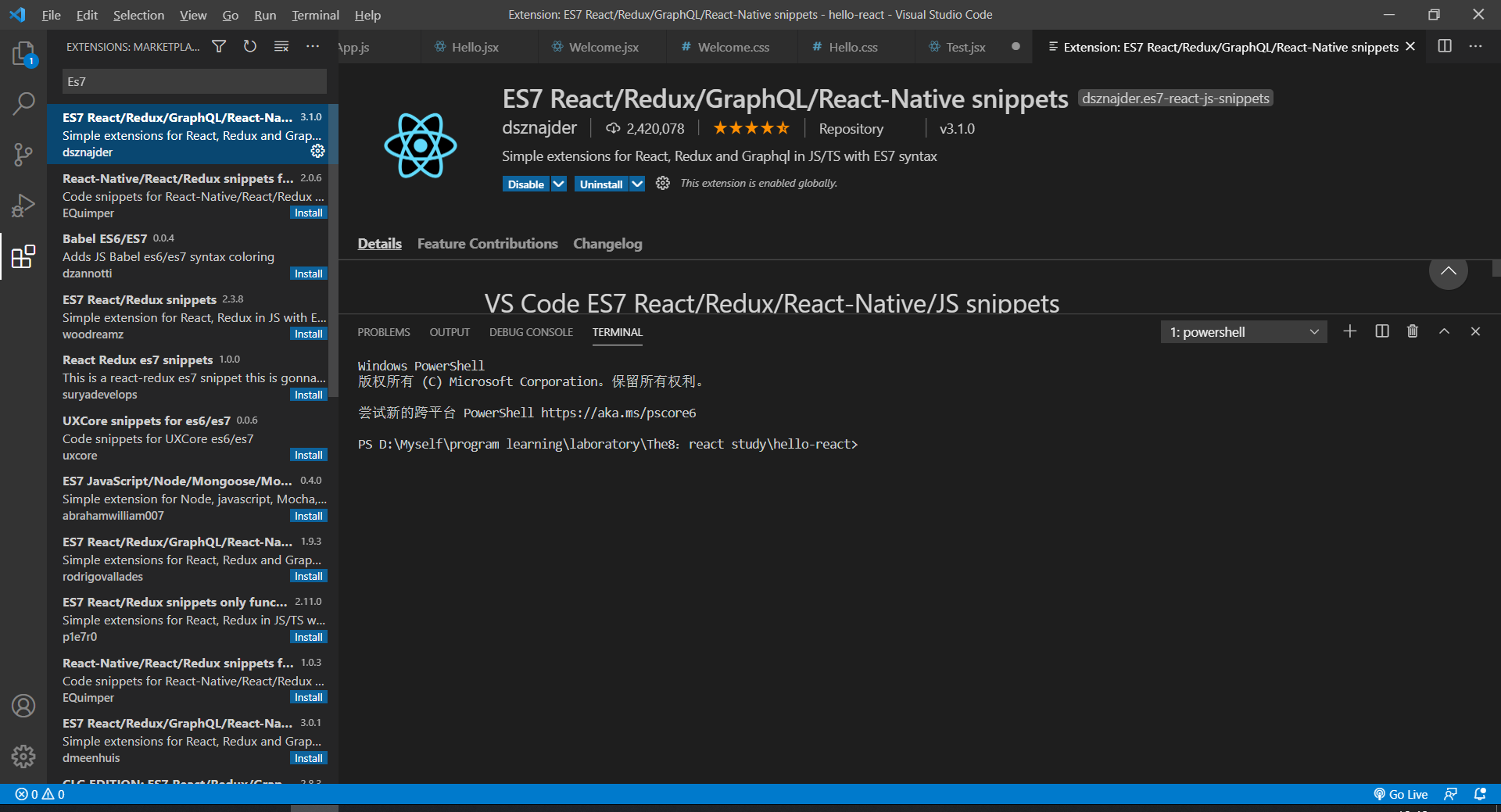The height and width of the screenshot is (812, 1501).
Task: Switch to the OUTPUT panel tab
Action: point(450,332)
